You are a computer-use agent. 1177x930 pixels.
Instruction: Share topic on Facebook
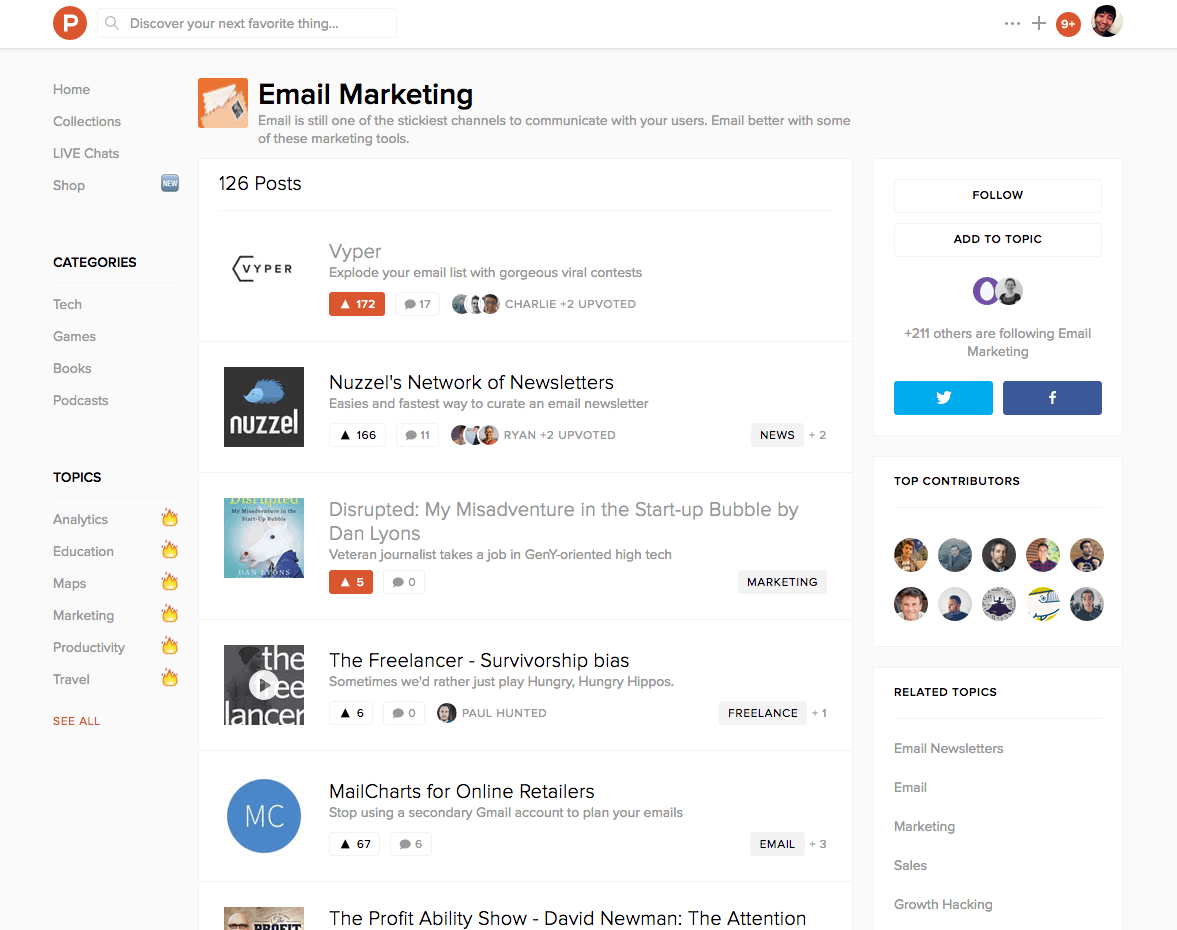click(1052, 398)
